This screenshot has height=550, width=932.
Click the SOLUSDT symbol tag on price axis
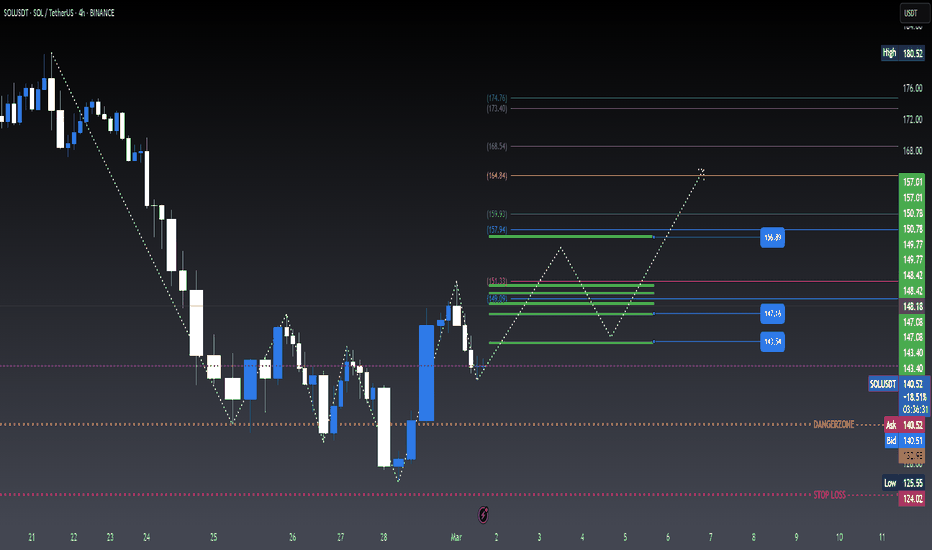point(883,384)
